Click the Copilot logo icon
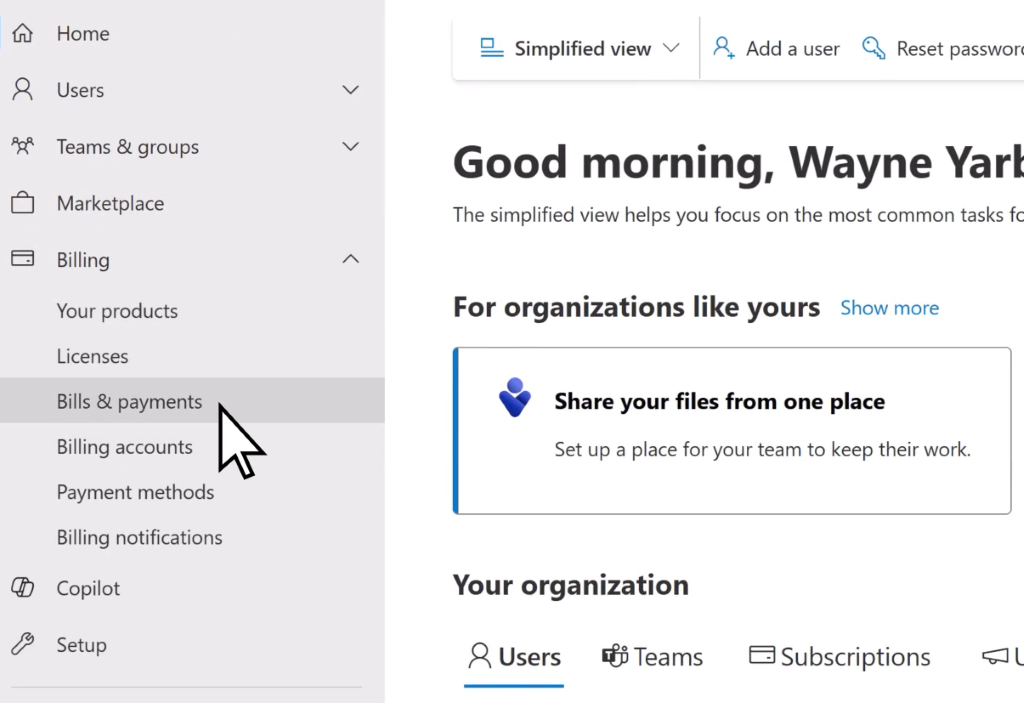The height and width of the screenshot is (703, 1024). point(22,587)
